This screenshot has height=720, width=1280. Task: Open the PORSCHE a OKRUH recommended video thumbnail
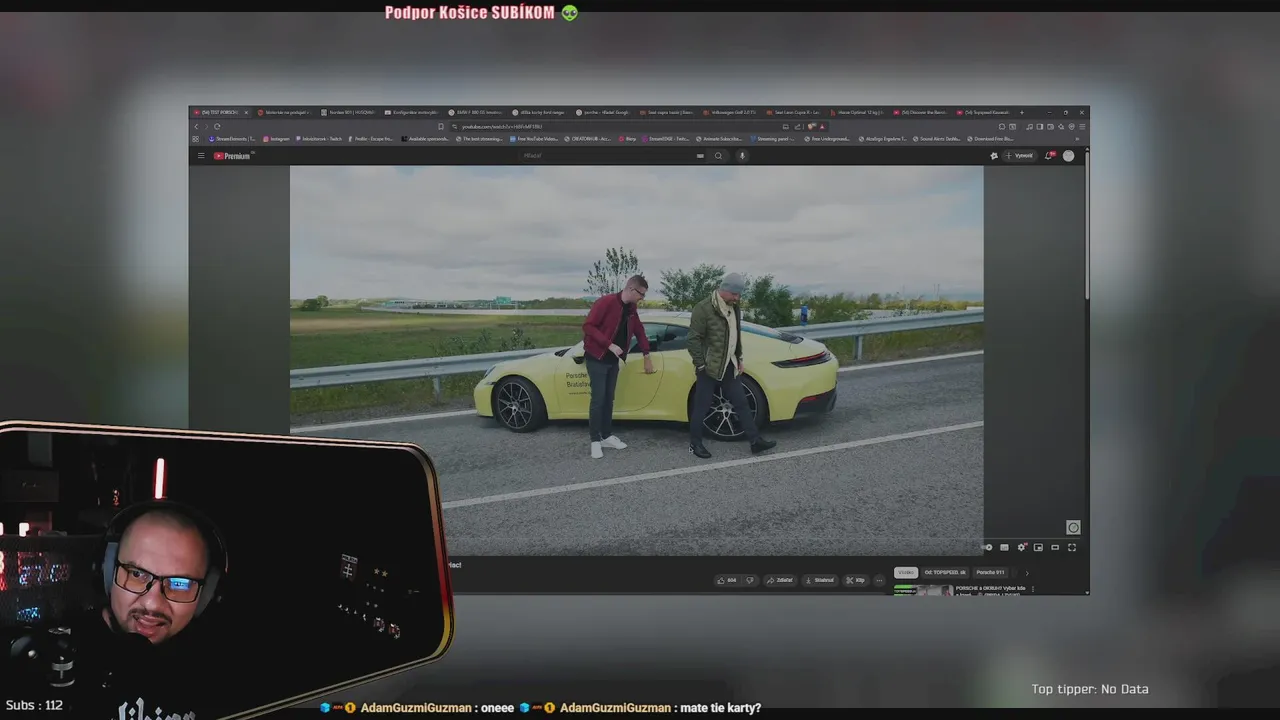click(923, 590)
